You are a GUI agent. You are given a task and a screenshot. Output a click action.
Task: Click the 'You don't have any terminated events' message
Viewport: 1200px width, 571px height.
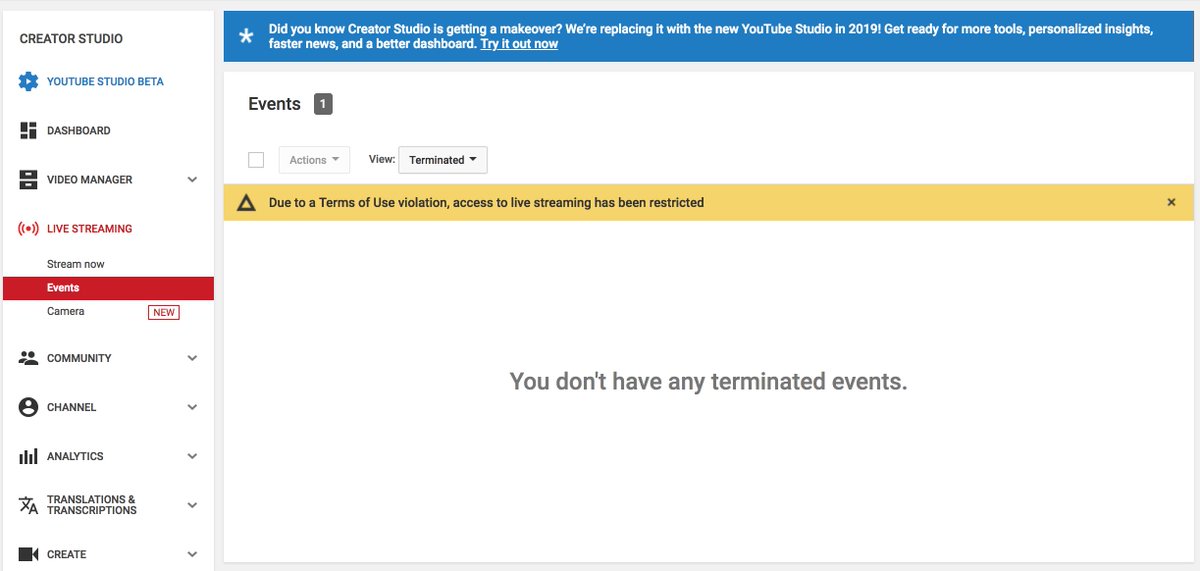pyautogui.click(x=708, y=381)
